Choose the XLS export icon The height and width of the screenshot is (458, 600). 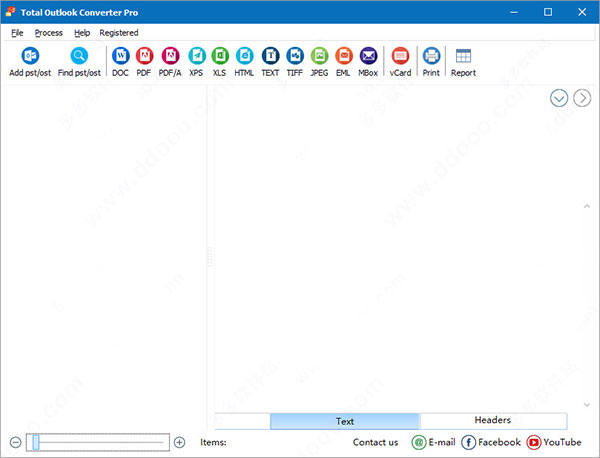pyautogui.click(x=220, y=56)
